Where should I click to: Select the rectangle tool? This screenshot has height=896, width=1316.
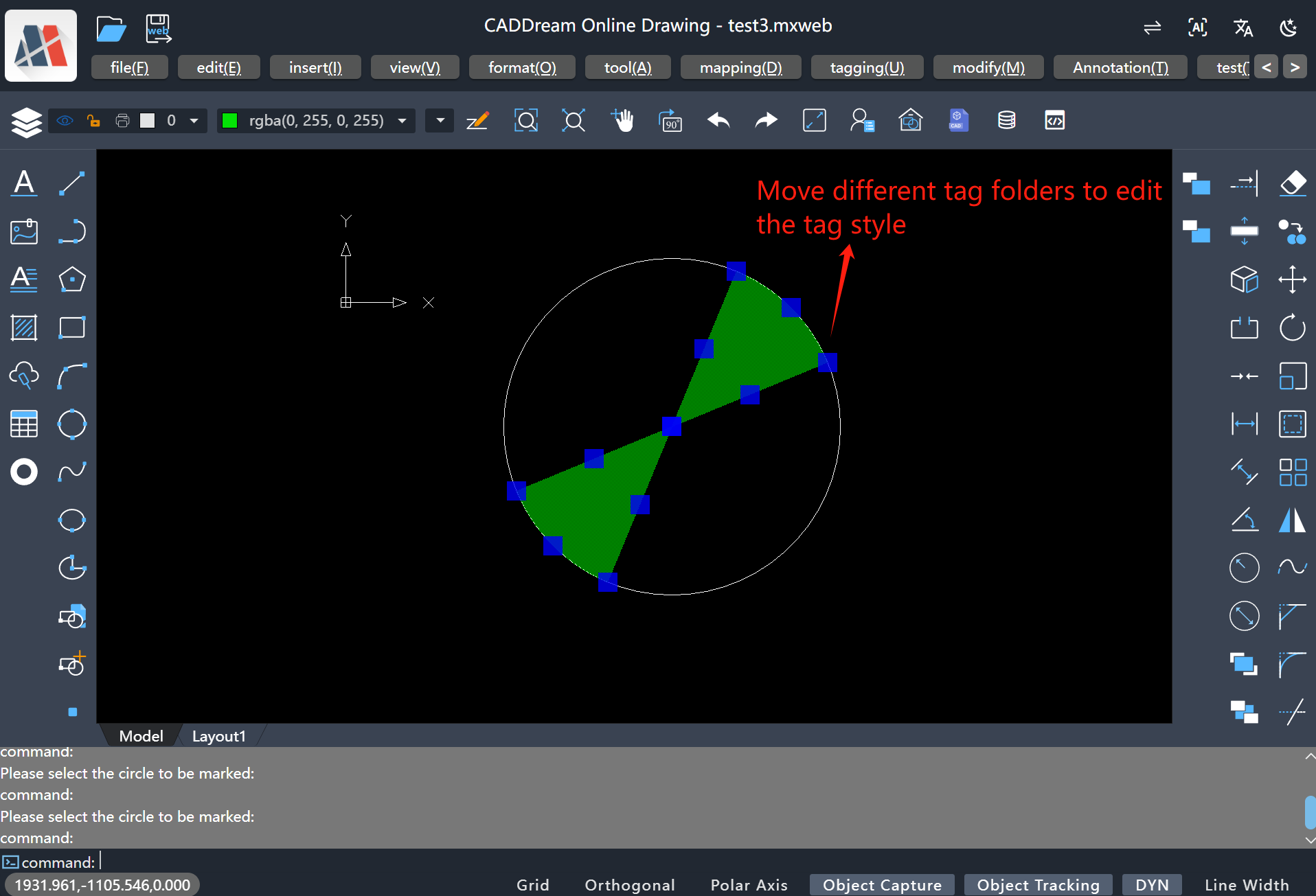pyautogui.click(x=72, y=328)
